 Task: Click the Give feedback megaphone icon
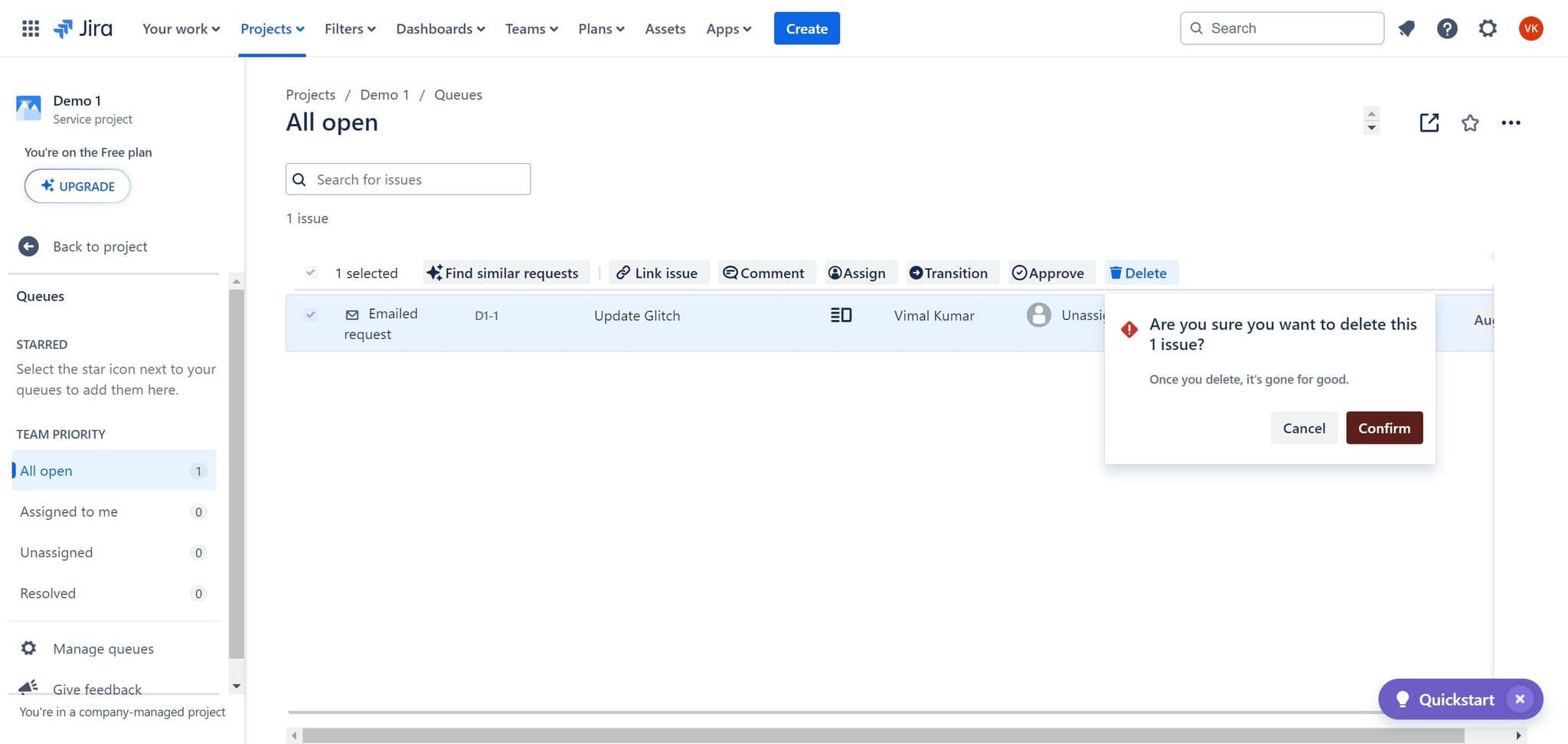pos(28,686)
